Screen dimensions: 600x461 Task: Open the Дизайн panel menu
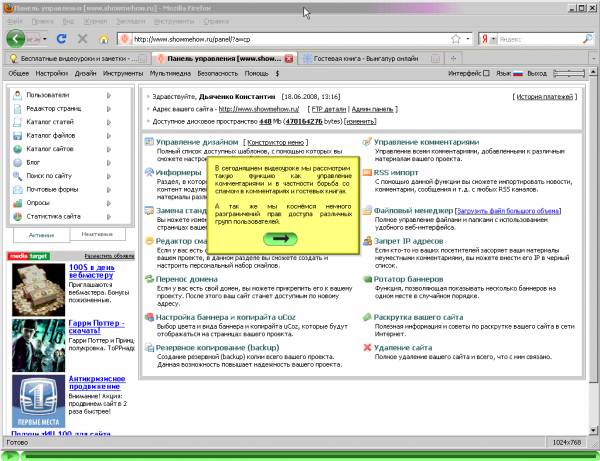click(85, 73)
